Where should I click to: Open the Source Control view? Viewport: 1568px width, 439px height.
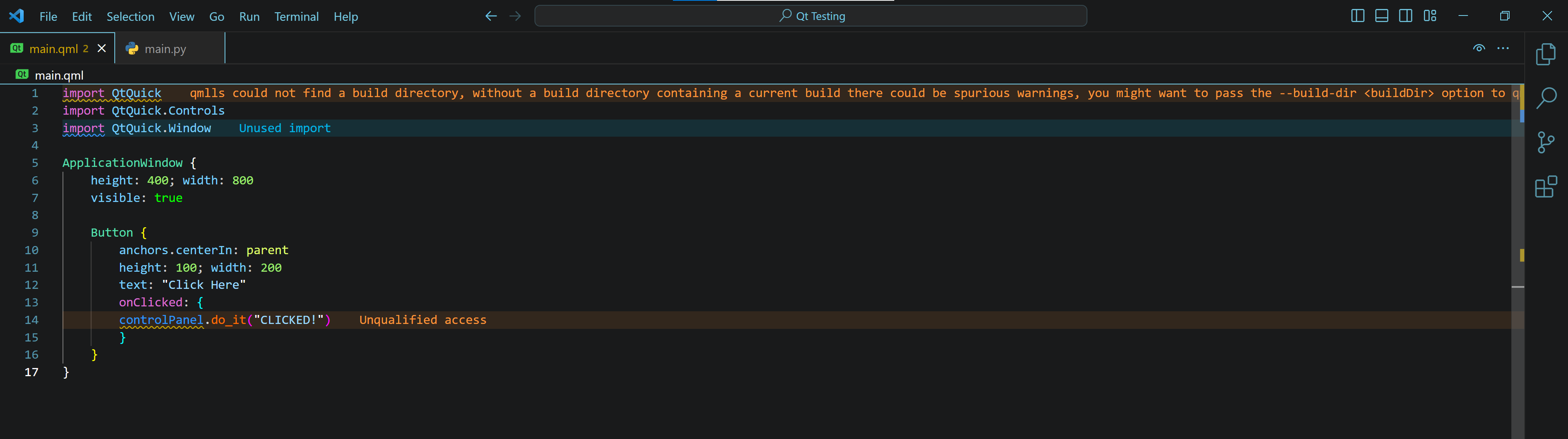pos(1546,142)
